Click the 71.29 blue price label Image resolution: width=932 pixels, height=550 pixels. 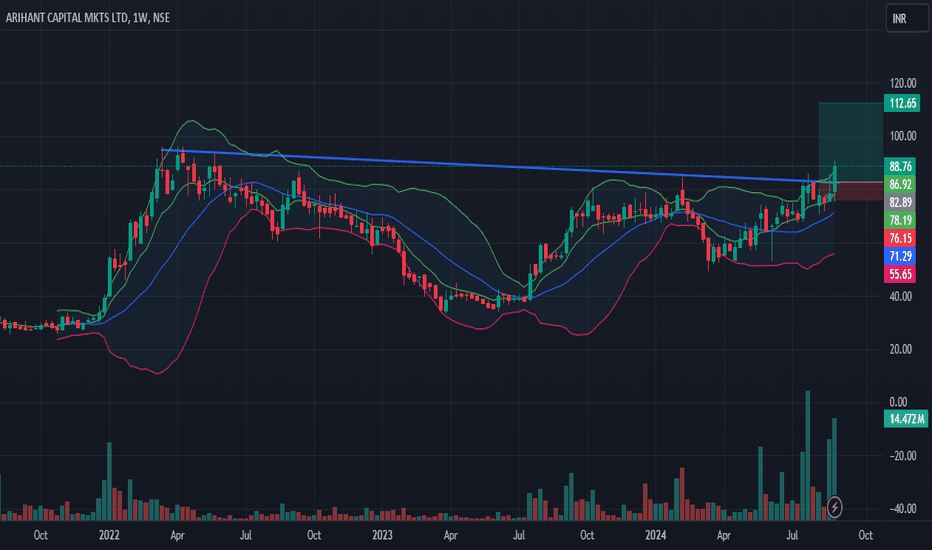click(900, 256)
